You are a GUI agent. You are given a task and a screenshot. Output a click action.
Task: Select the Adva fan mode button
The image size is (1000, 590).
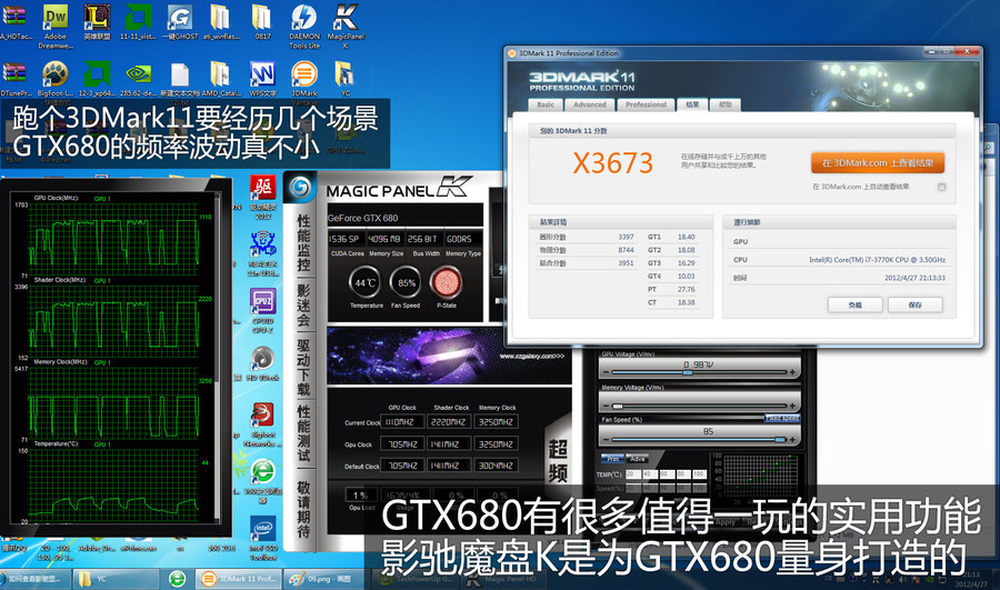pyautogui.click(x=637, y=459)
